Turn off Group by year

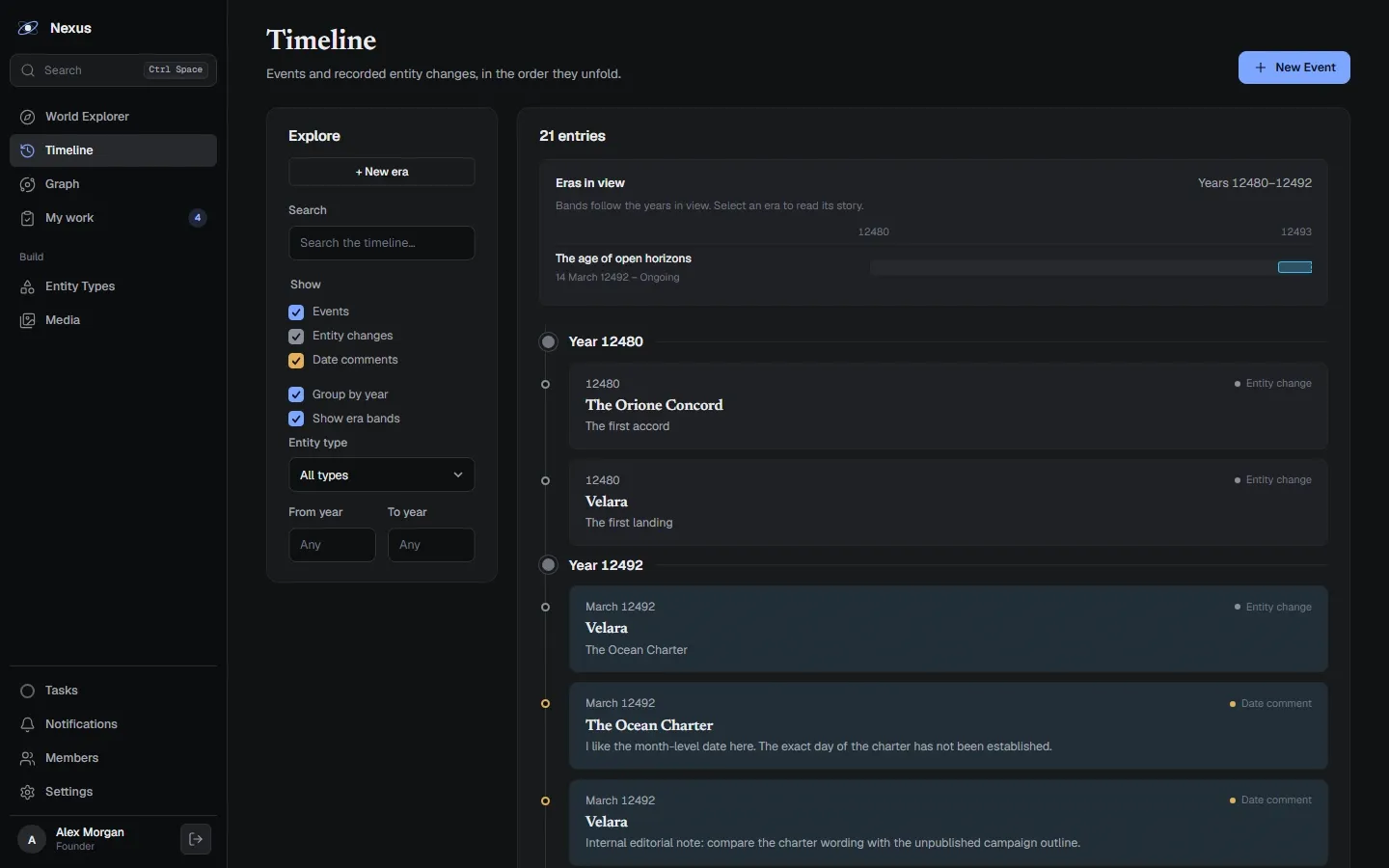coord(296,394)
